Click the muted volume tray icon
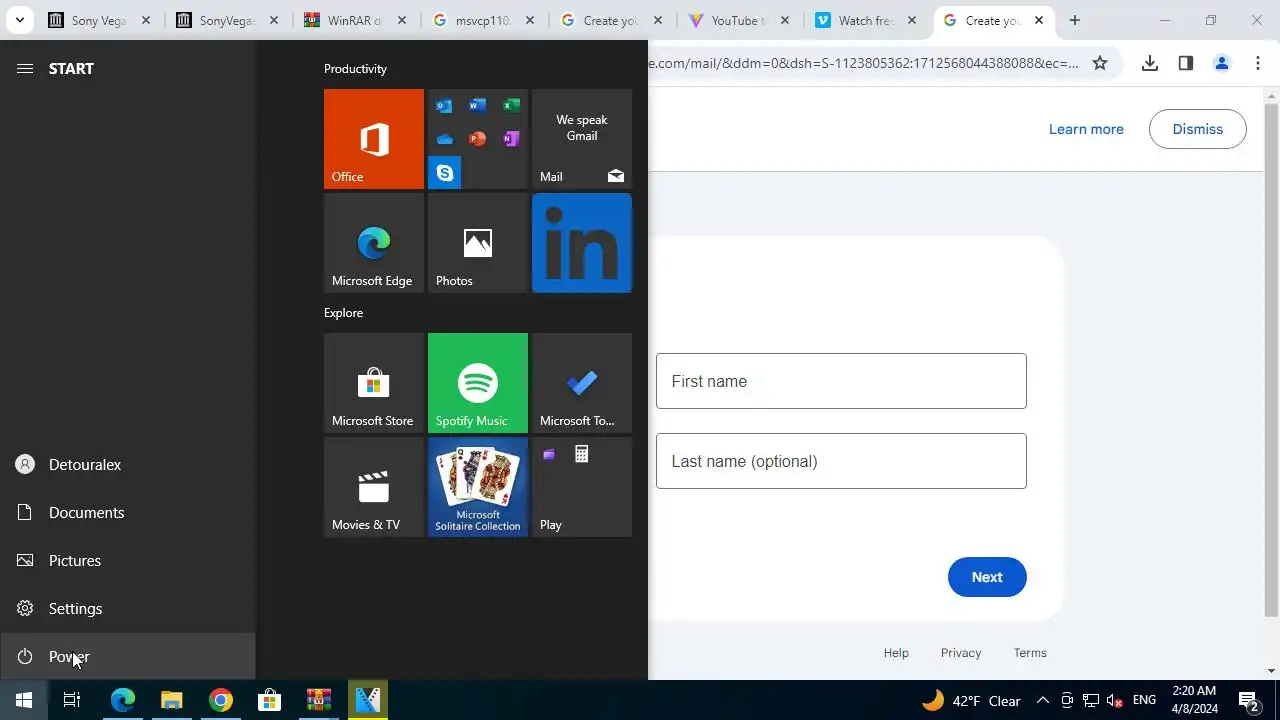Screen dimensions: 1280x720 click(x=1115, y=701)
